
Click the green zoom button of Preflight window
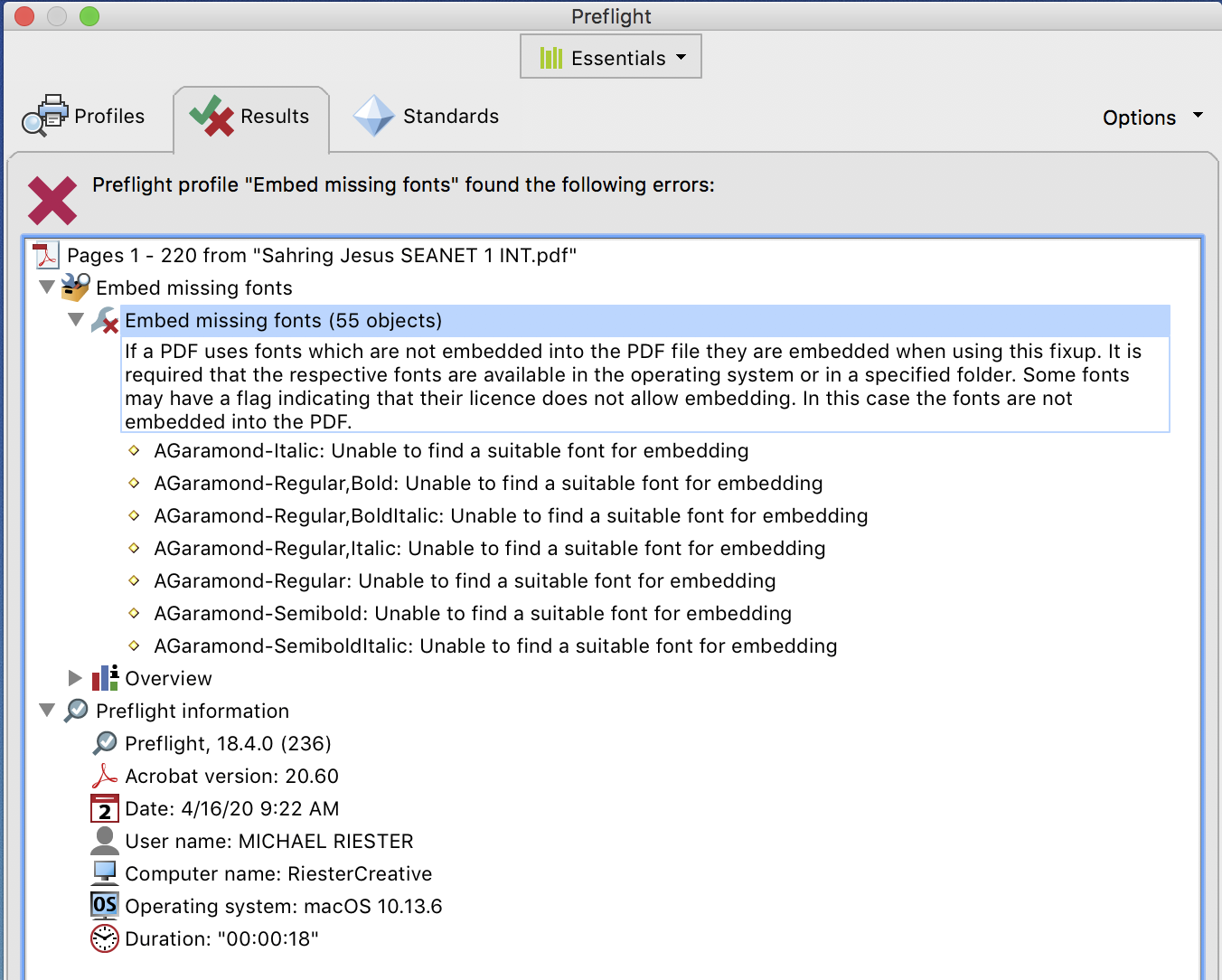pos(89,16)
